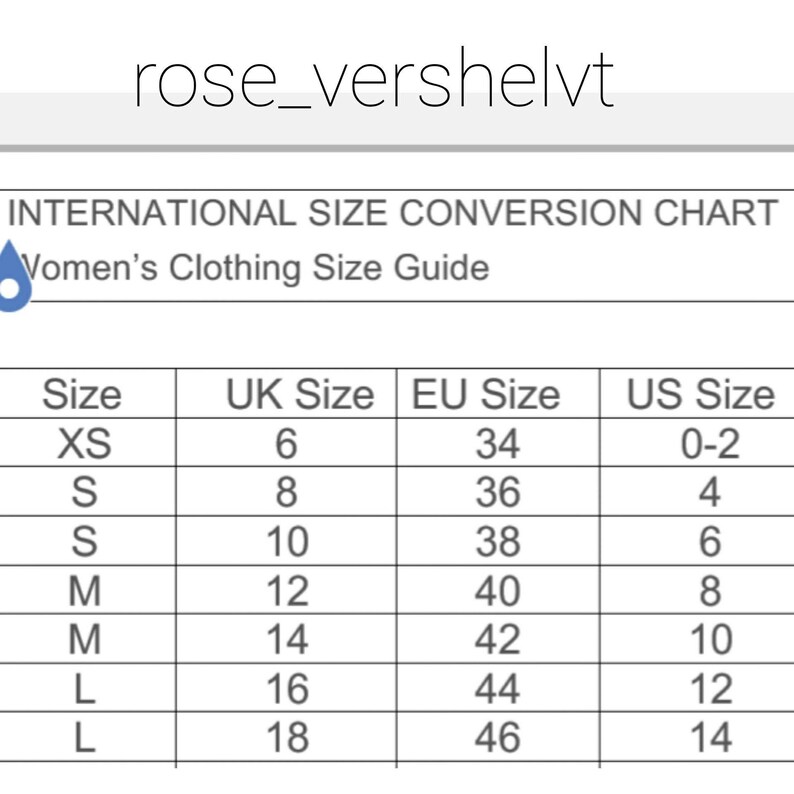
Task: Click EU size 36 cell
Action: point(498,492)
